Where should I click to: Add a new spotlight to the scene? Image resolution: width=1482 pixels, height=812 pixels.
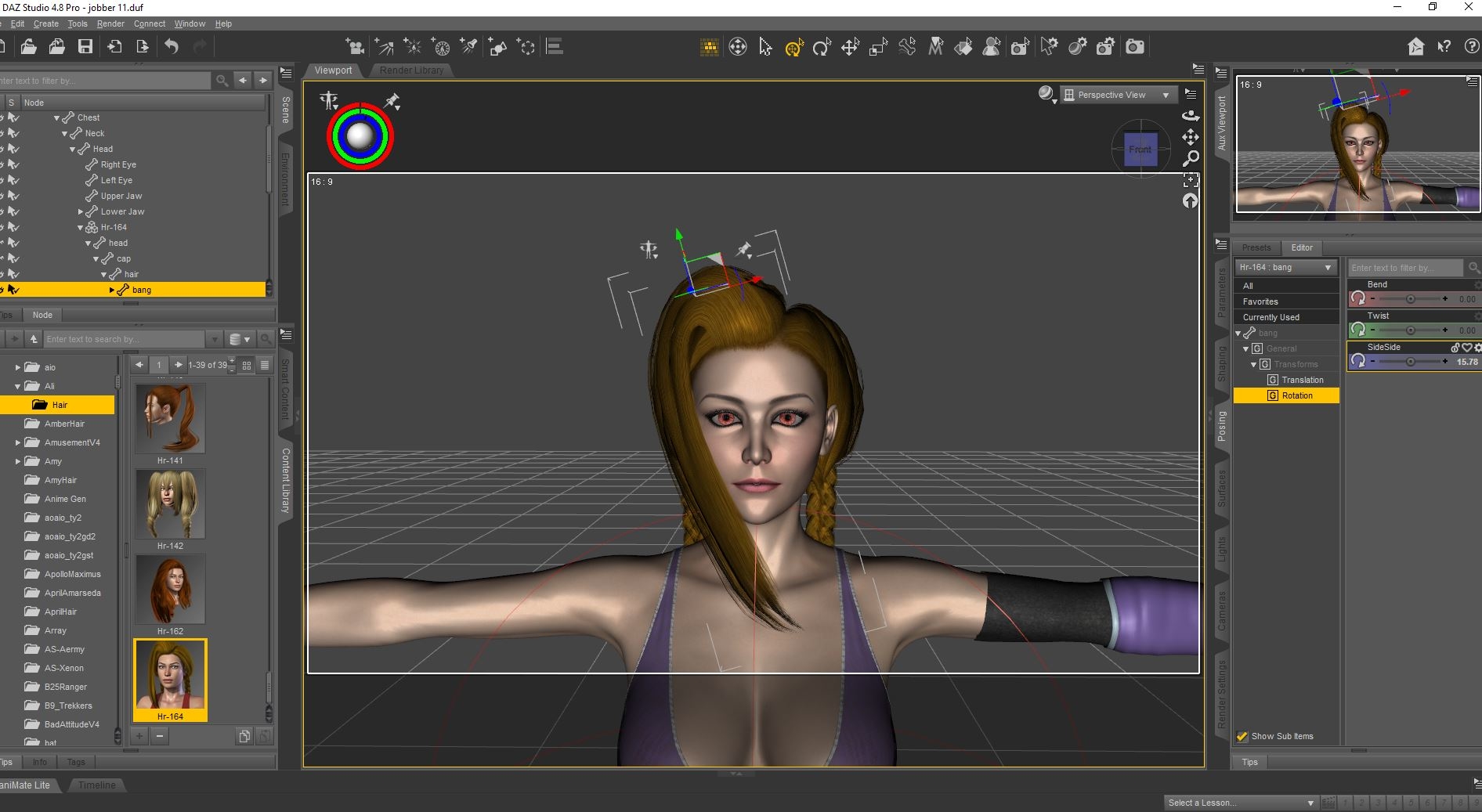coord(469,47)
